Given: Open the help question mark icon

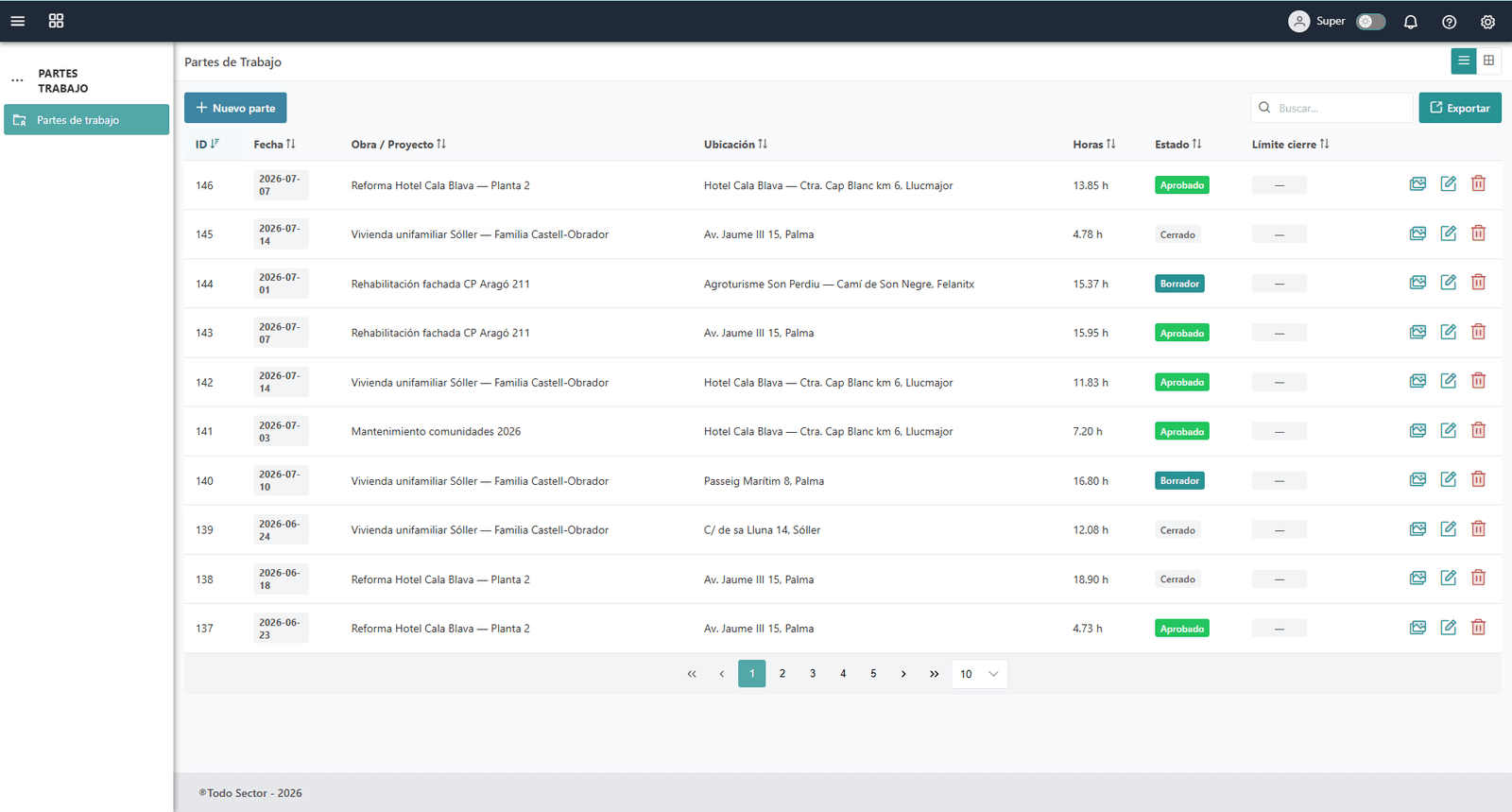Looking at the screenshot, I should click(1449, 22).
